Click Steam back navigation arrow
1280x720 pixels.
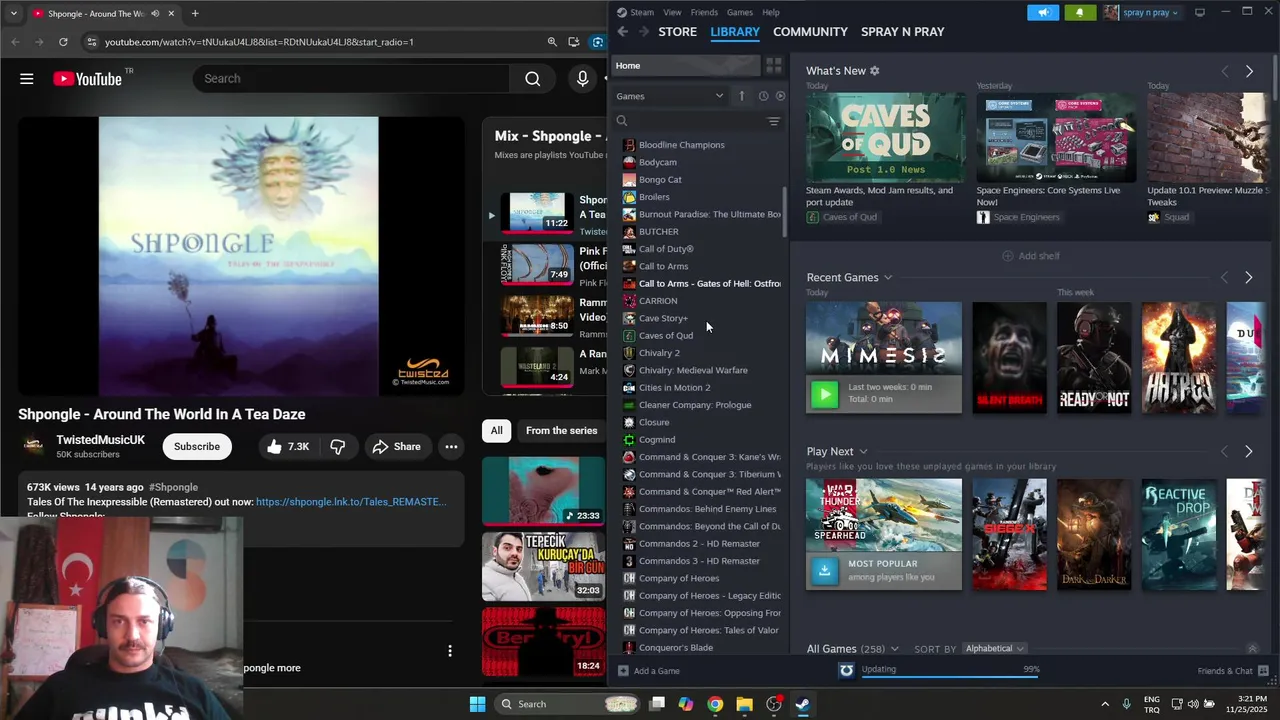[623, 32]
